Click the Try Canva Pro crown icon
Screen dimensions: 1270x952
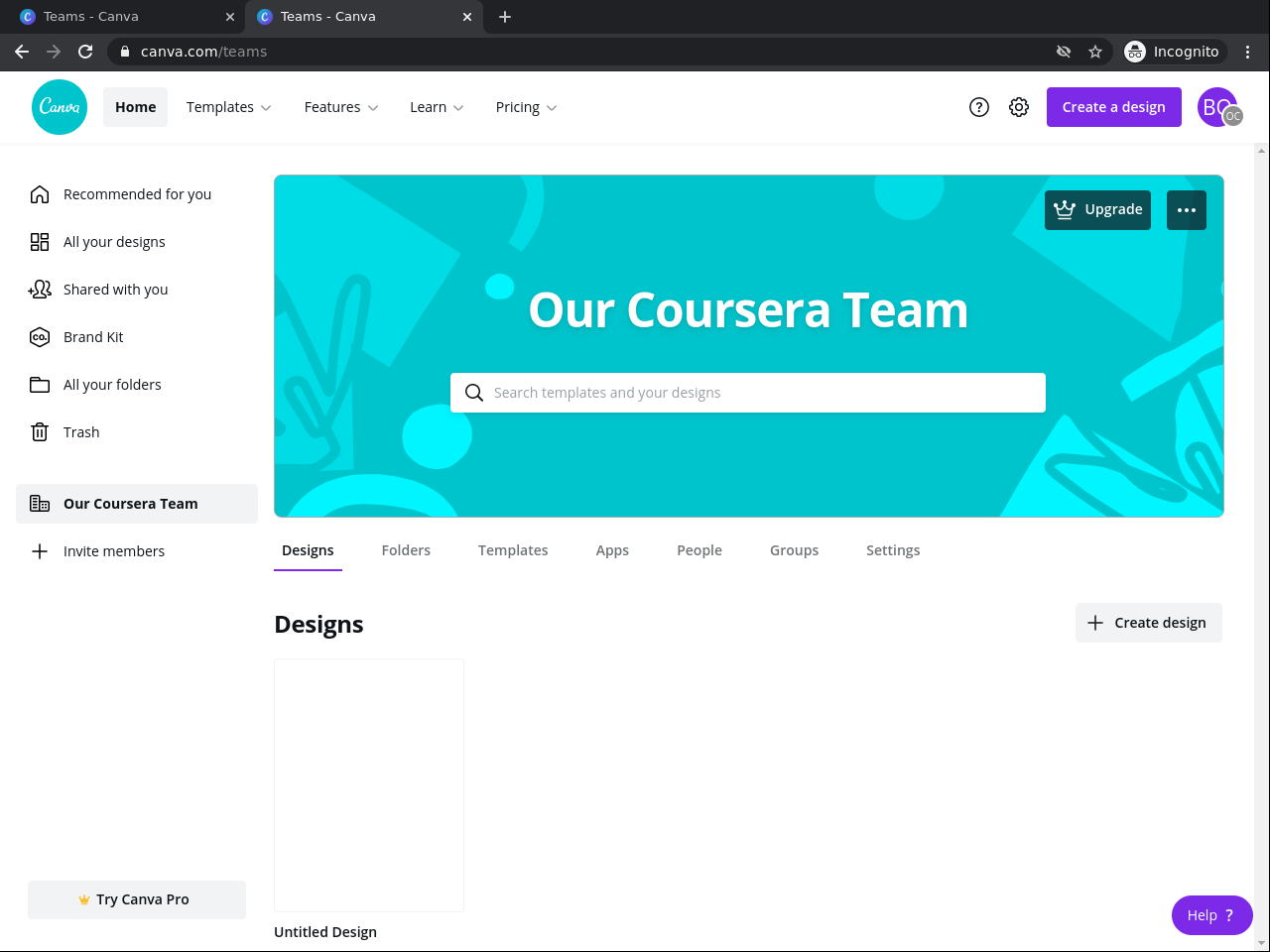[x=84, y=899]
